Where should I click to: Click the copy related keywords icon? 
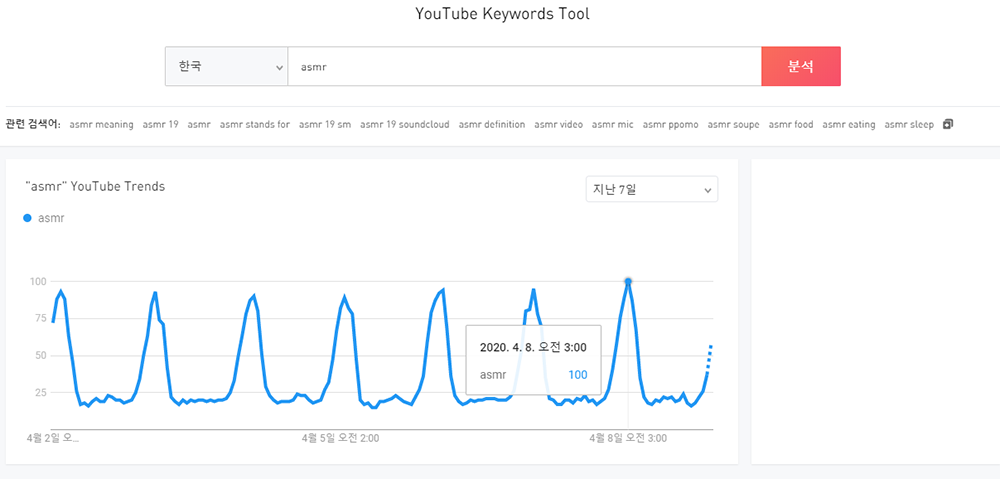pos(948,124)
